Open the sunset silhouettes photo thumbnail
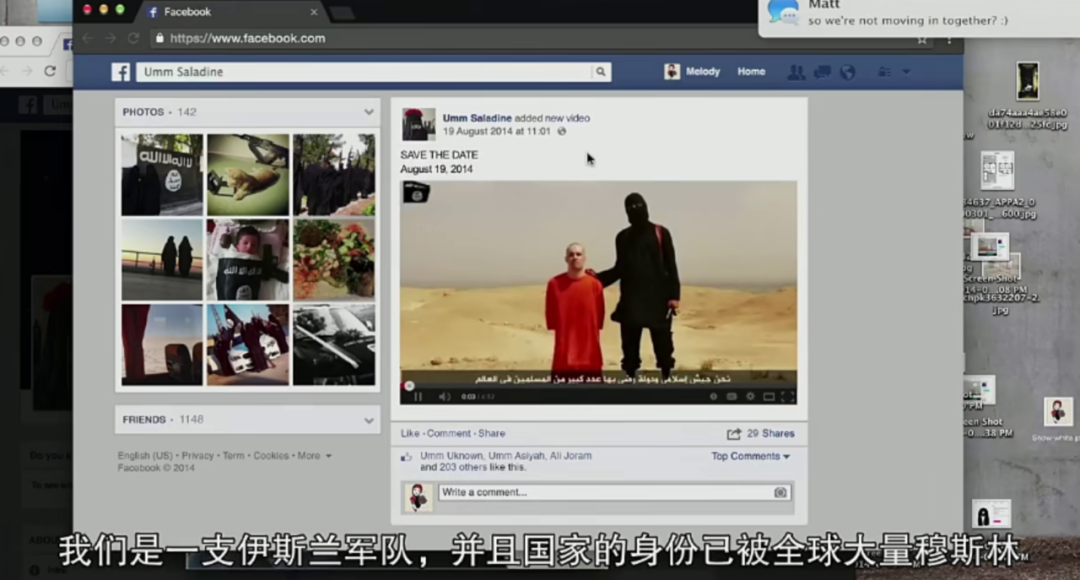1080x580 pixels. point(163,260)
